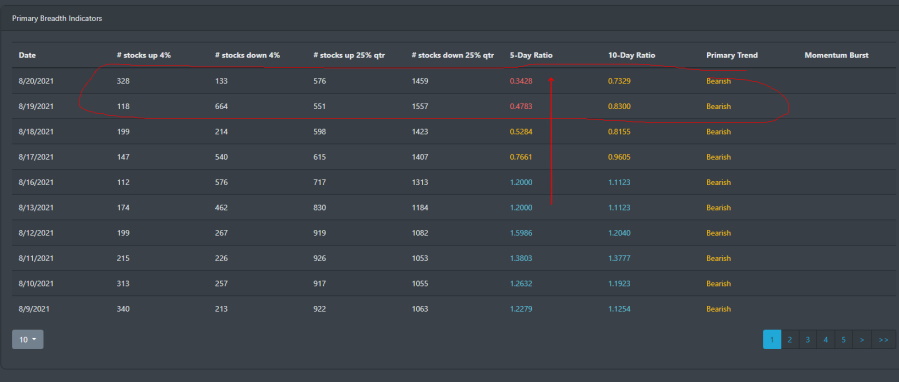This screenshot has width=899, height=382.
Task: Click the 5-Day Ratio value 0.3428
Action: pyautogui.click(x=521, y=81)
